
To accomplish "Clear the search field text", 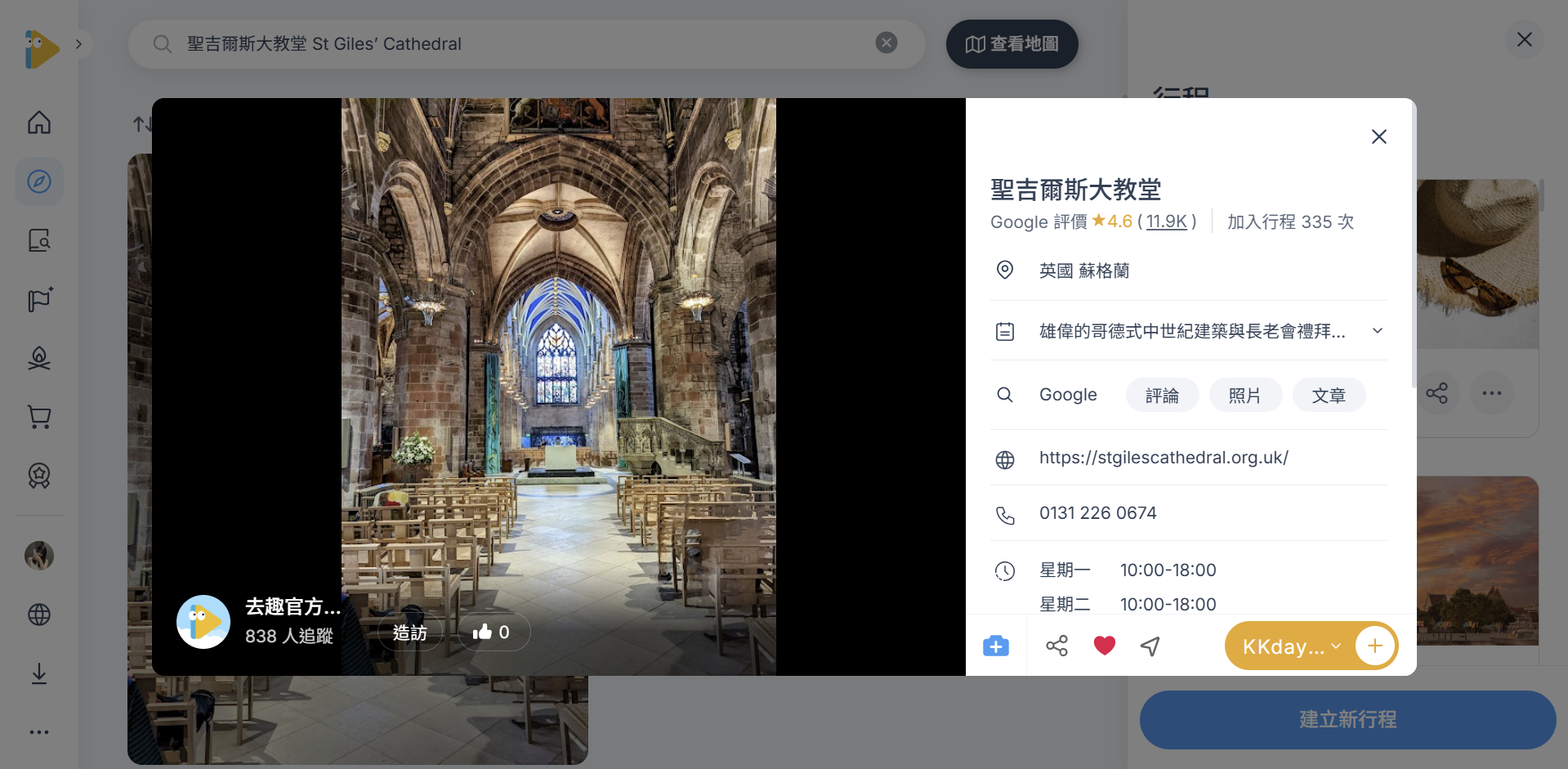I will (887, 42).
